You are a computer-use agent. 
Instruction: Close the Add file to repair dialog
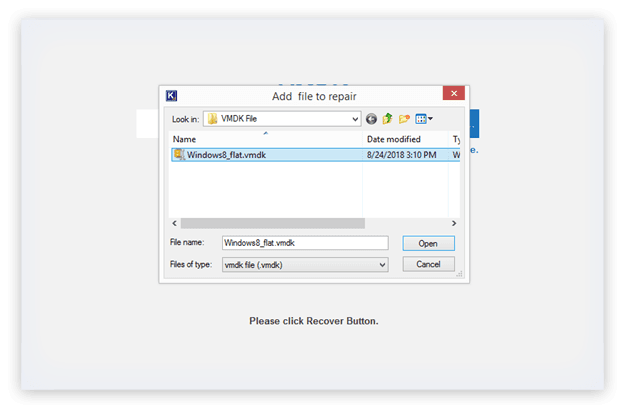[453, 95]
